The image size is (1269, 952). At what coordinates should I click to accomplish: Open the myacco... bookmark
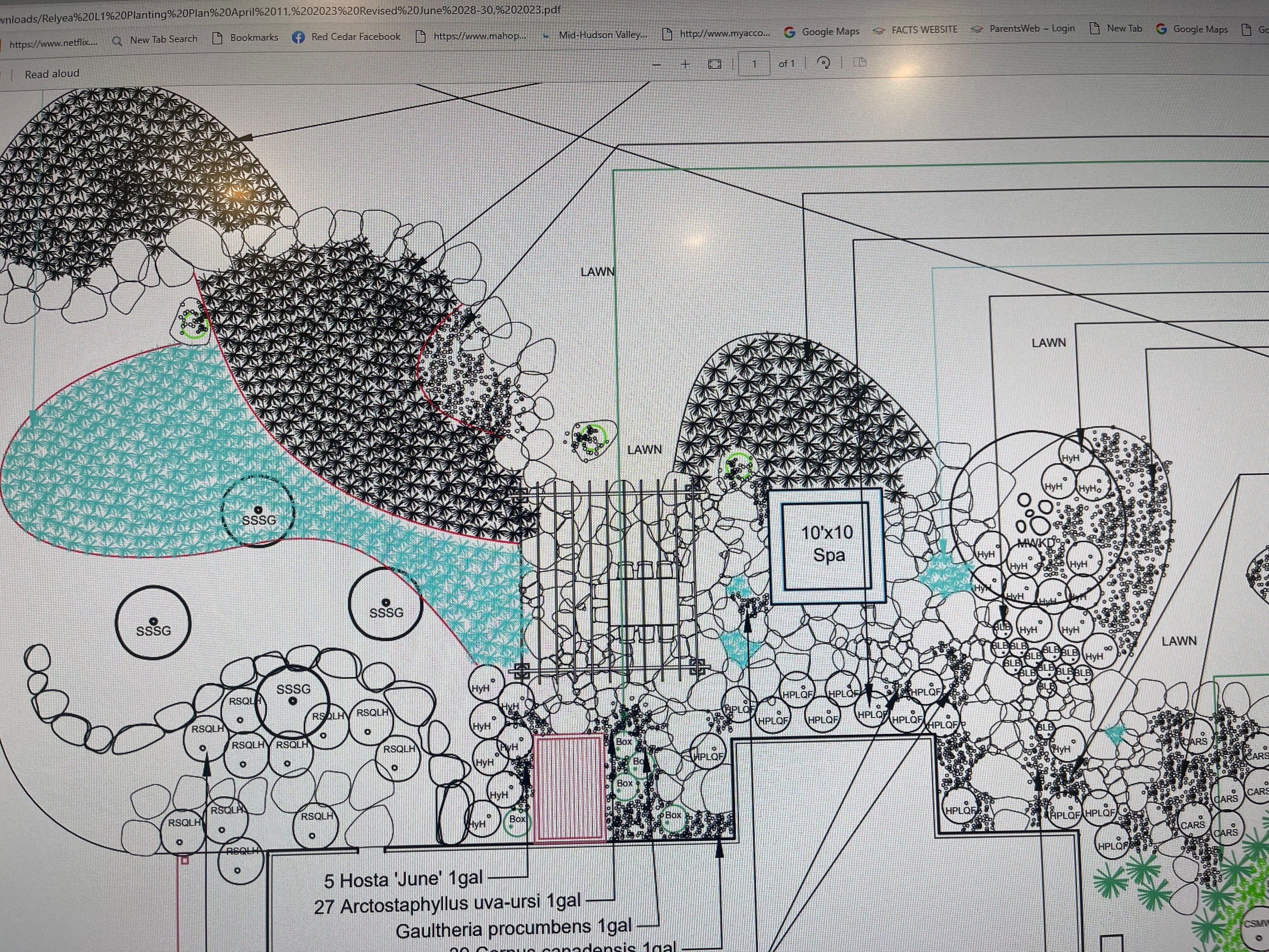tap(716, 33)
